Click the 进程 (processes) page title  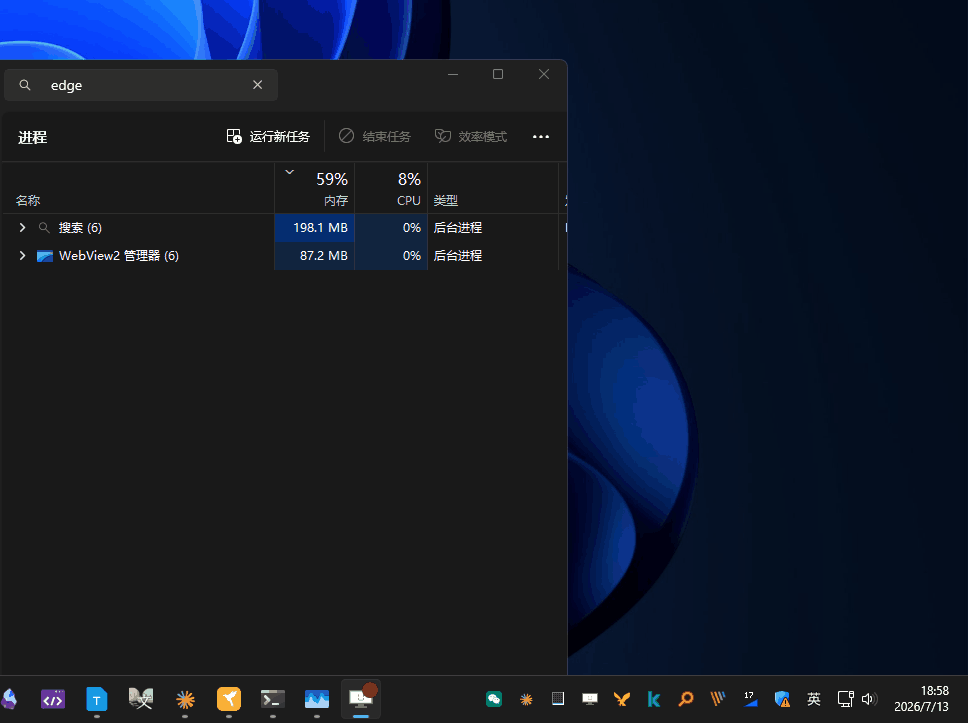(33, 137)
